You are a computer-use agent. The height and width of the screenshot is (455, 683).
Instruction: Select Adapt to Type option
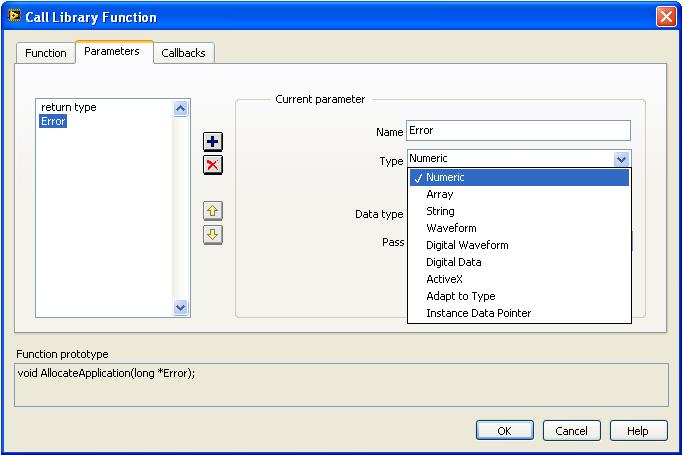[460, 296]
